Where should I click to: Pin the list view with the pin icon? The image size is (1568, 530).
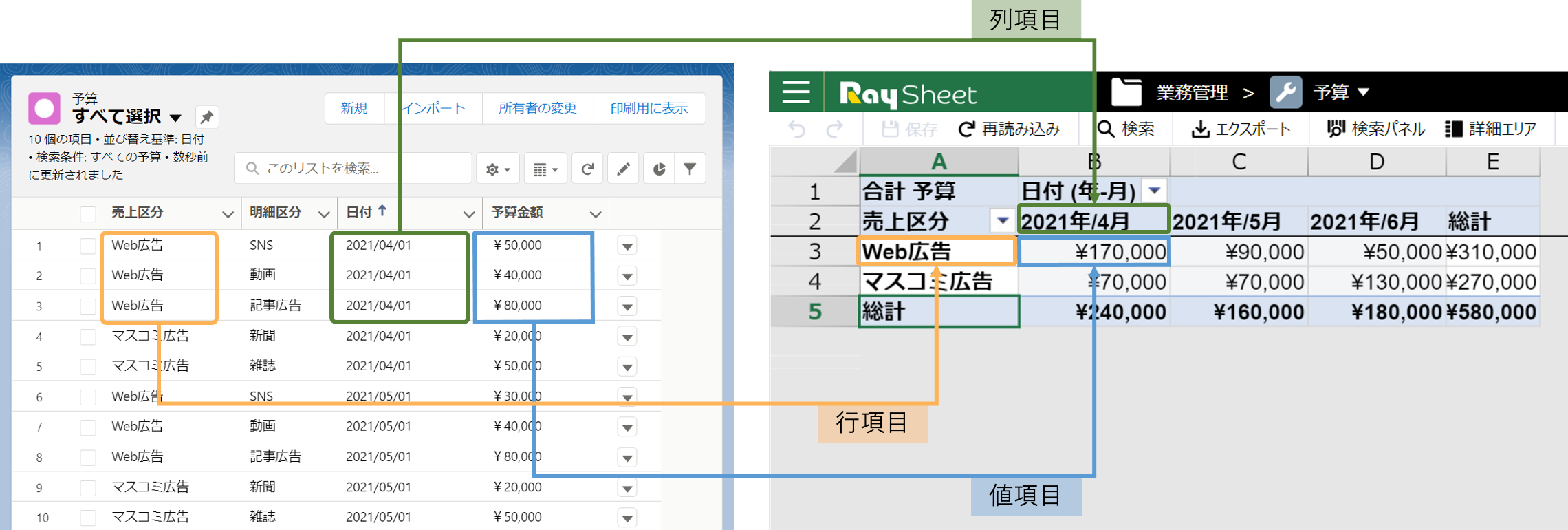(x=207, y=116)
